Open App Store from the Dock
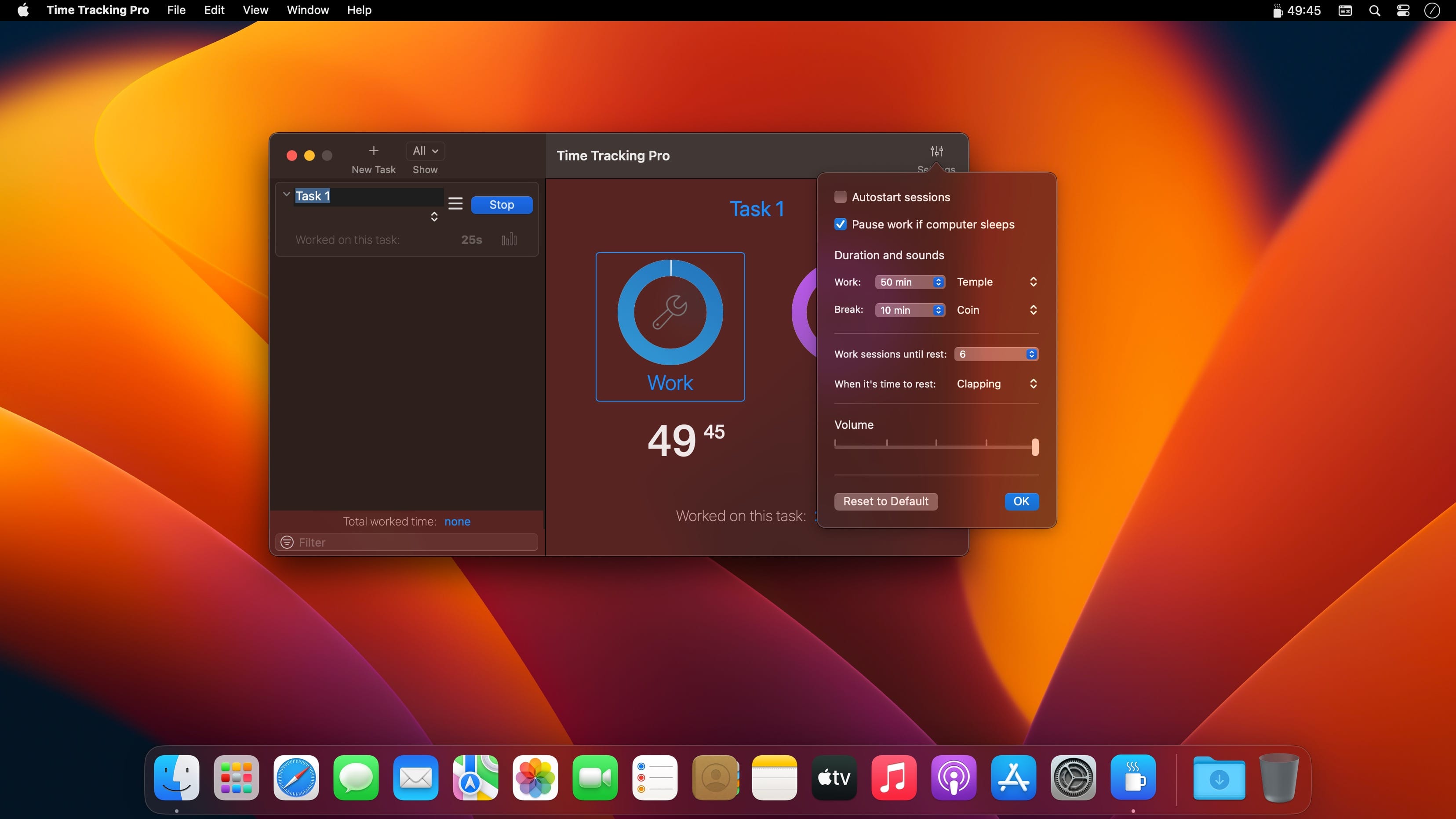This screenshot has width=1456, height=819. 1013,778
